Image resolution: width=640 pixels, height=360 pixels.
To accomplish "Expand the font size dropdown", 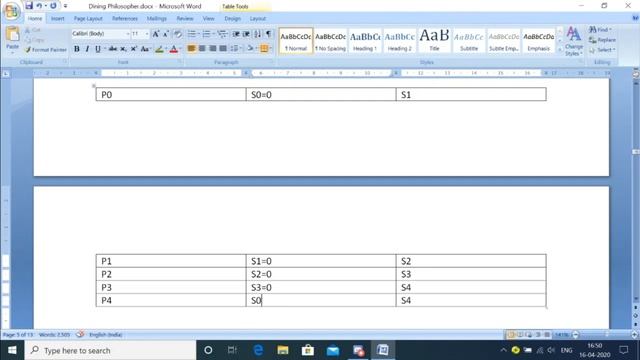I will click(x=147, y=34).
